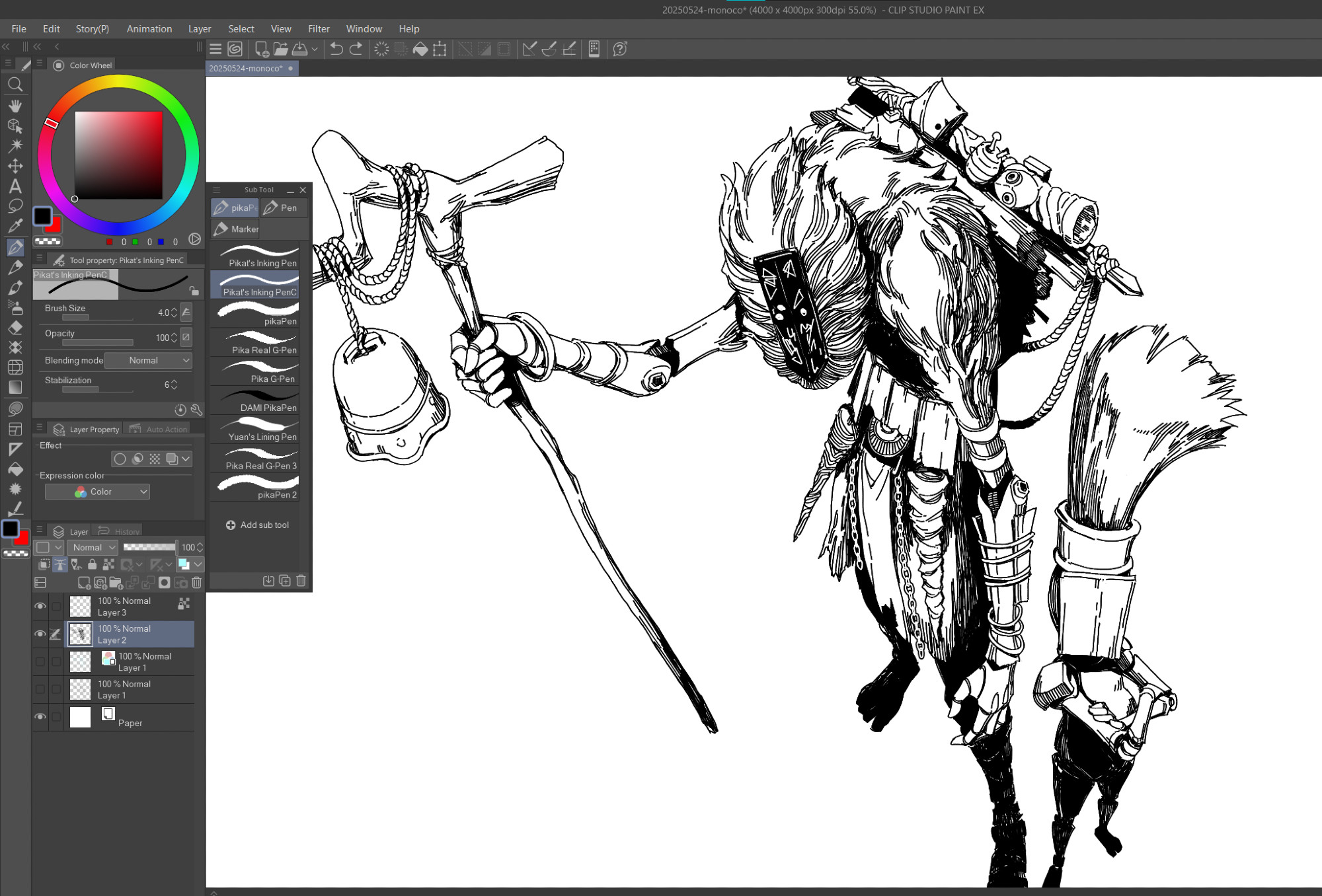
Task: Open the Filter menu
Action: tap(319, 29)
